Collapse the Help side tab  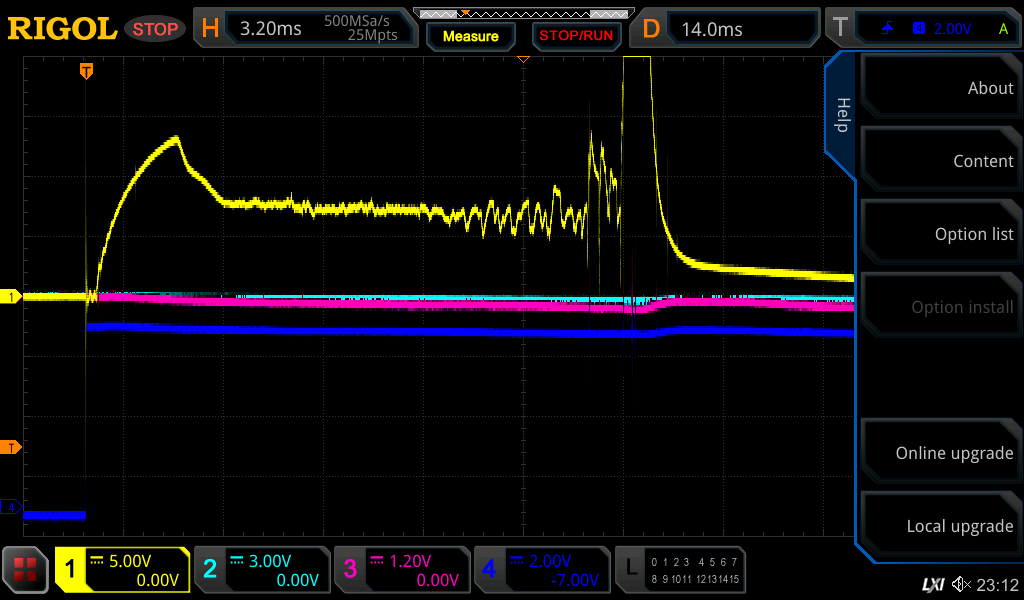click(841, 115)
